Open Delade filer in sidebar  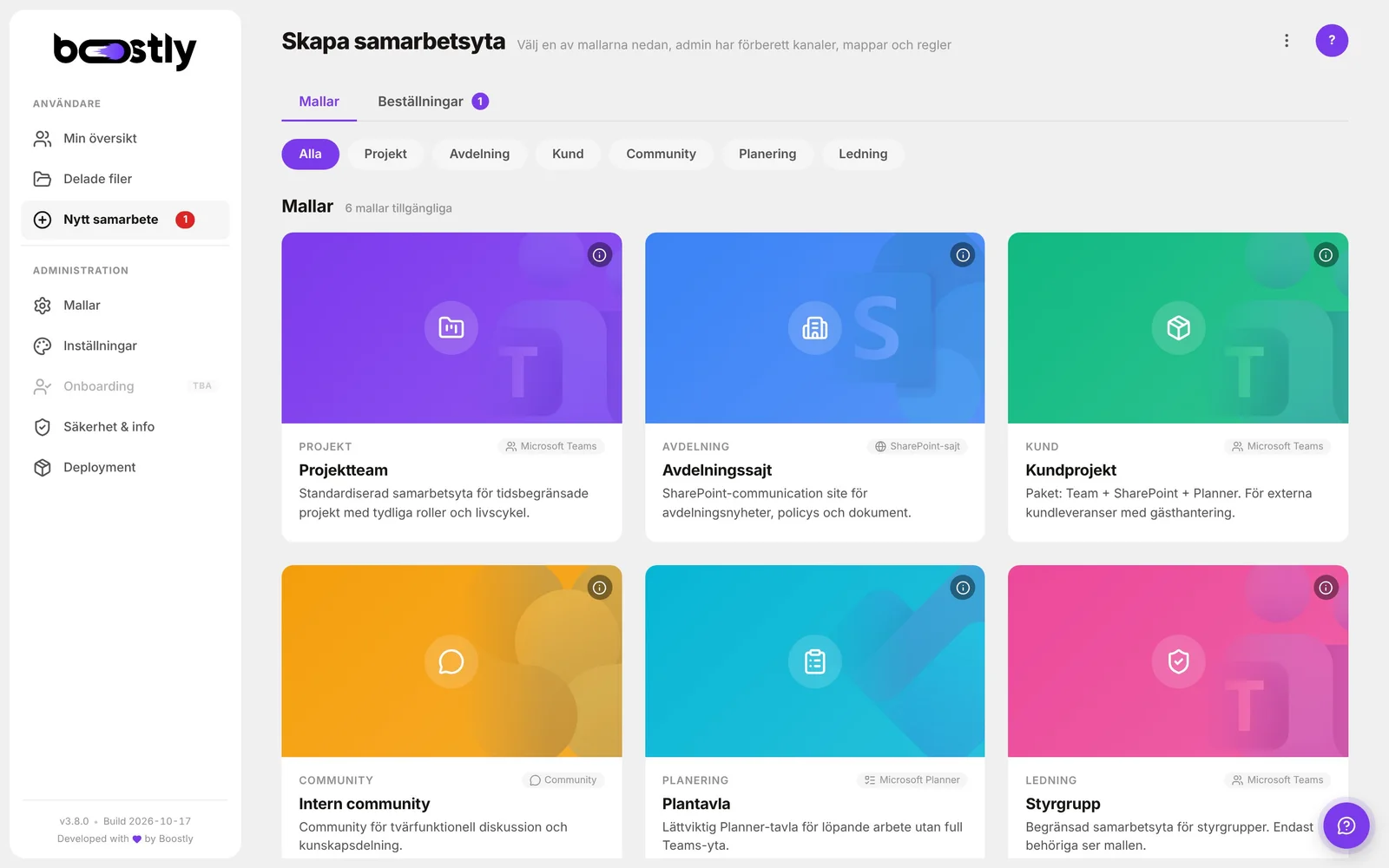125,179
